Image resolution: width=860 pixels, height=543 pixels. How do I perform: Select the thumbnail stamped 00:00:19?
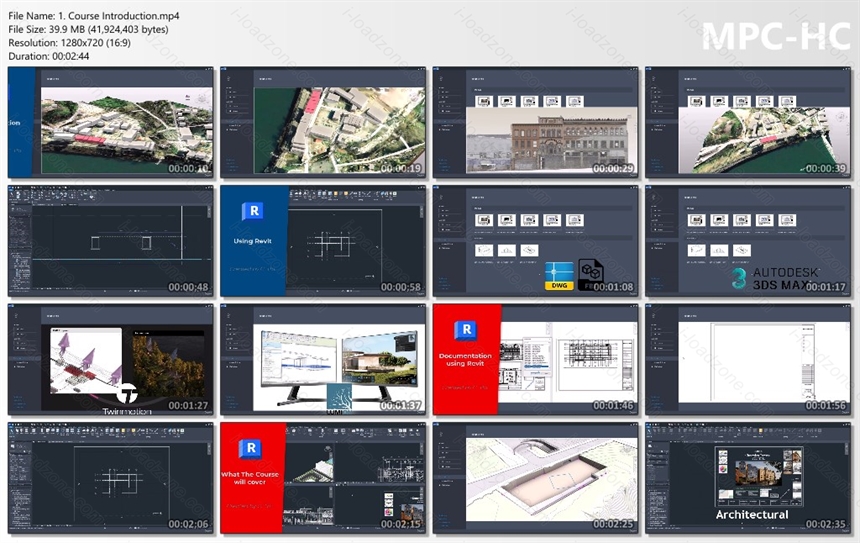tap(323, 123)
